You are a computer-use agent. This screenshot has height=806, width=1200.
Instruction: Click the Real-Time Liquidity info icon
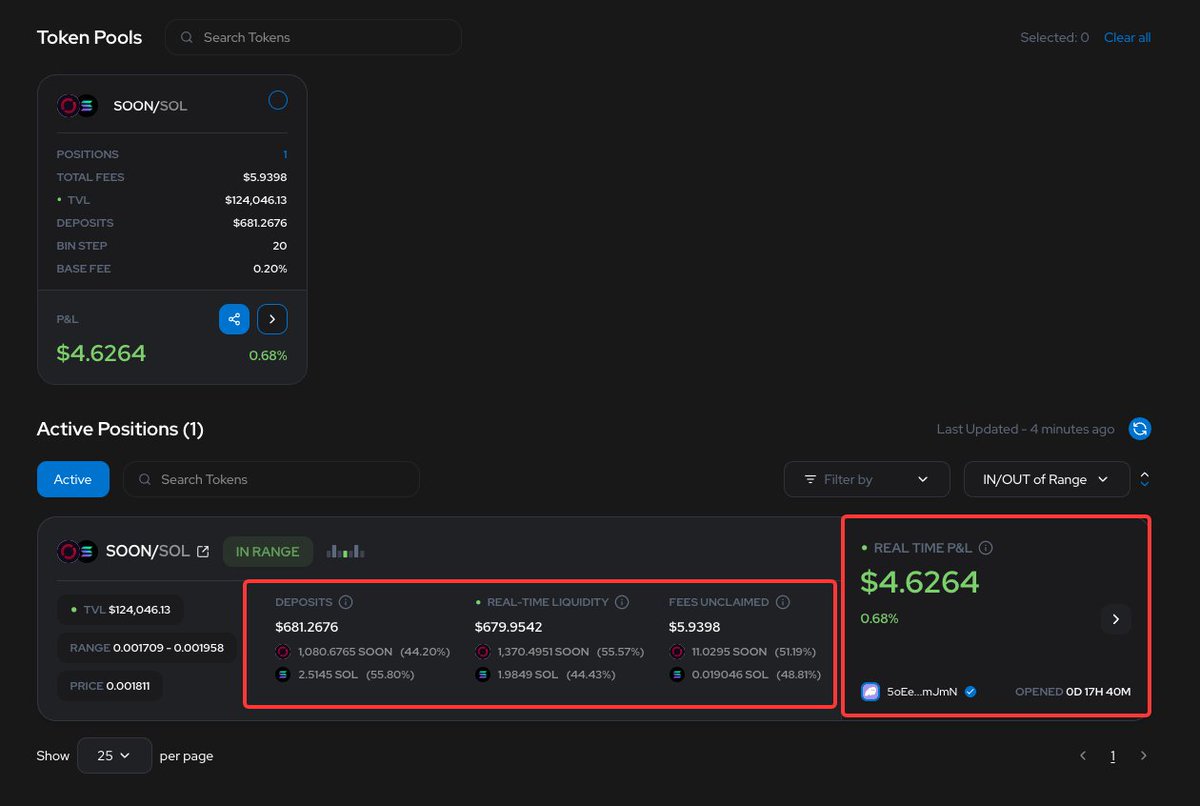622,602
